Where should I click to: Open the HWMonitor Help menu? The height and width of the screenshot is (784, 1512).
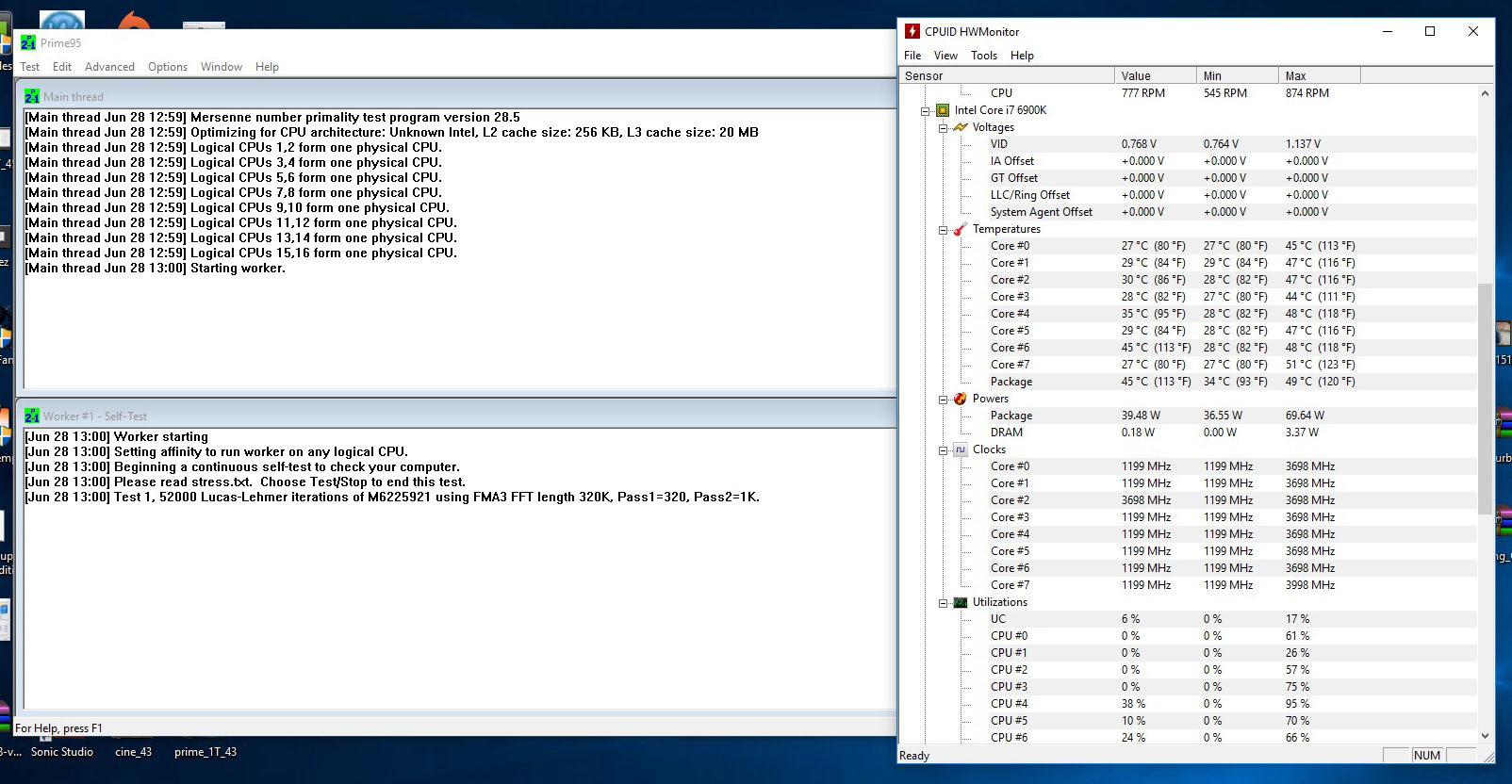[1022, 56]
